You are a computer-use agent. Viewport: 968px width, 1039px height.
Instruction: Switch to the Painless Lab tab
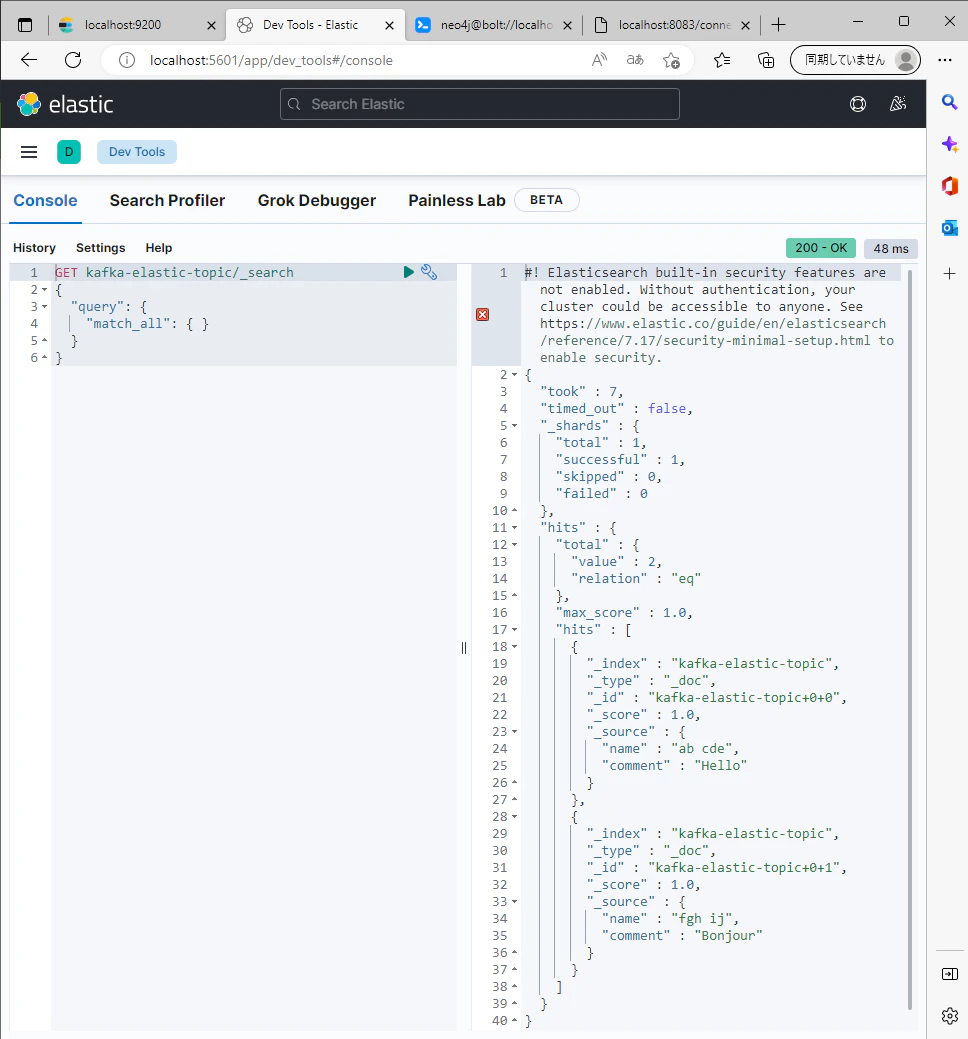pos(457,200)
